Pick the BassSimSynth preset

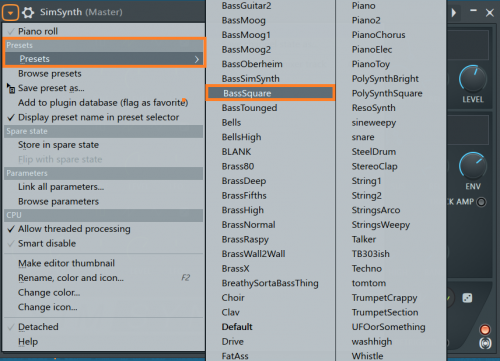click(251, 79)
